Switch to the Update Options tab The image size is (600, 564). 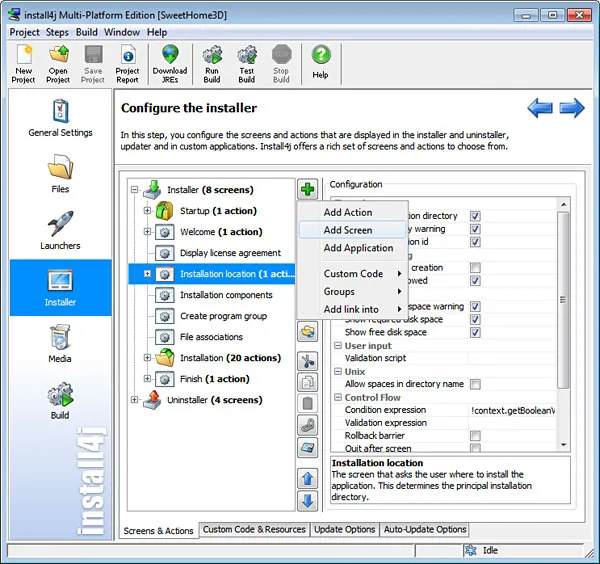click(x=344, y=530)
